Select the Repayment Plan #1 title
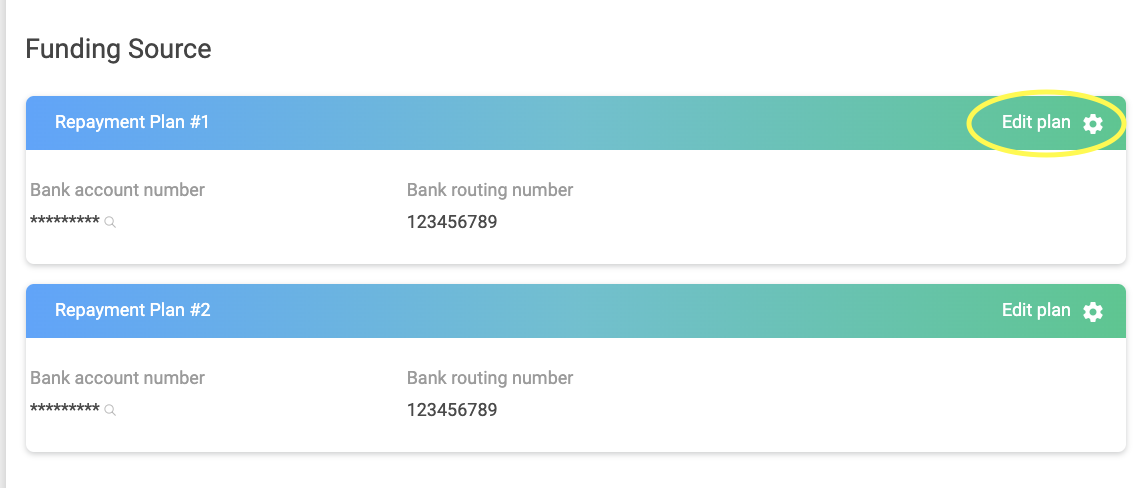This screenshot has width=1146, height=488. (x=132, y=122)
